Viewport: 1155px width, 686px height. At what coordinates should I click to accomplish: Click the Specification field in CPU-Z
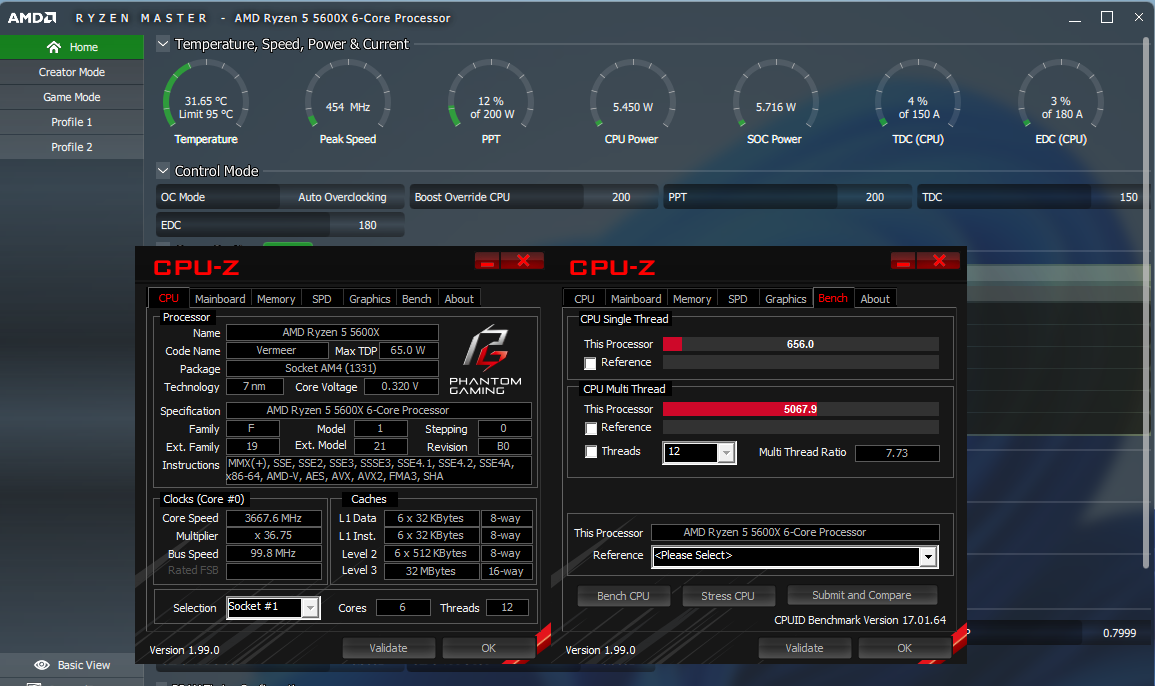(379, 410)
